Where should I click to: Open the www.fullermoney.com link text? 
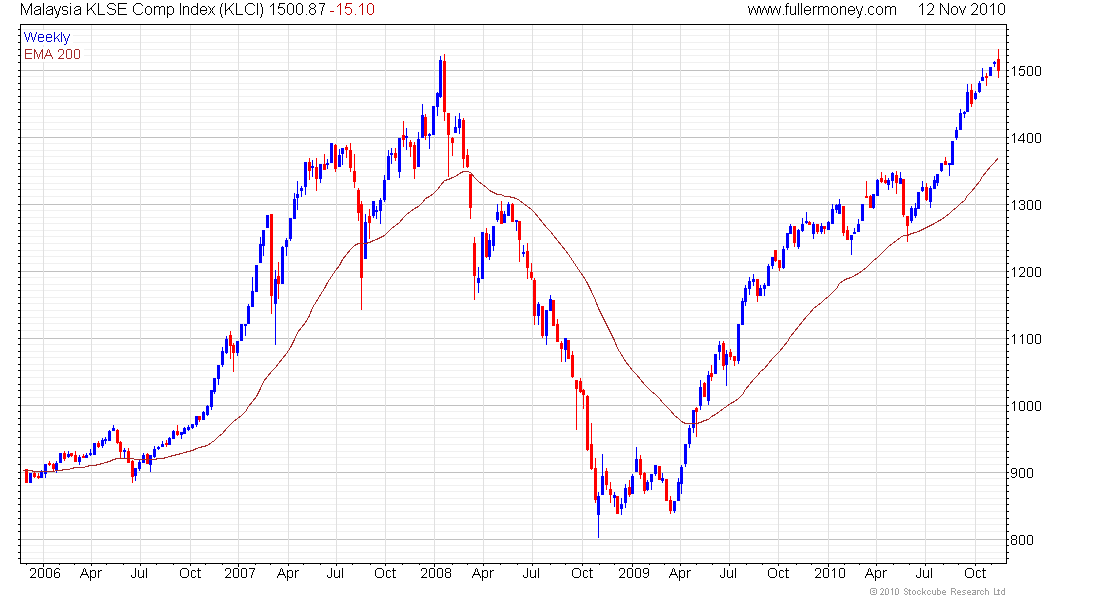point(821,10)
